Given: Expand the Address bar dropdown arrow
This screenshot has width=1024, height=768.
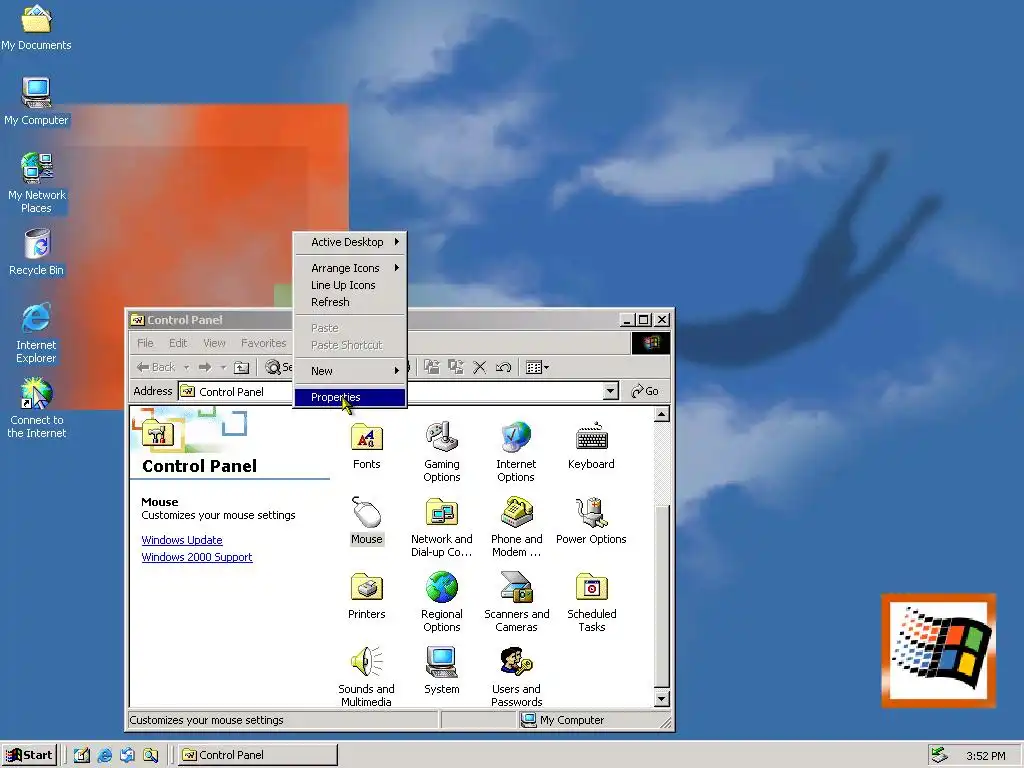Looking at the screenshot, I should (610, 391).
